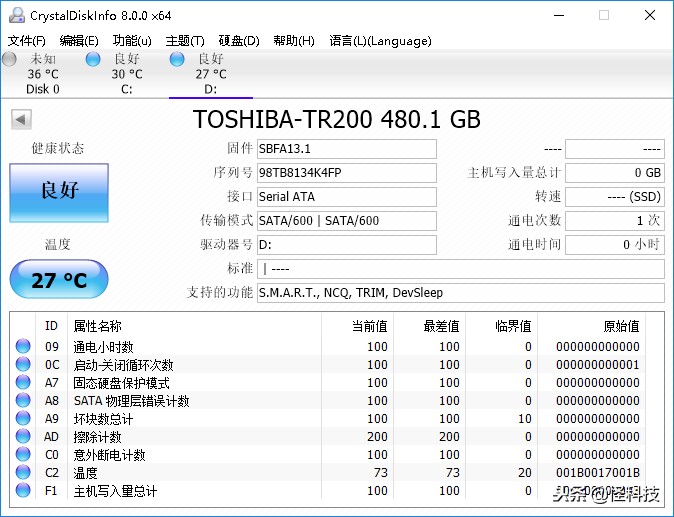
Task: Select the 坏块数总计 attribute row
Action: click(328, 419)
